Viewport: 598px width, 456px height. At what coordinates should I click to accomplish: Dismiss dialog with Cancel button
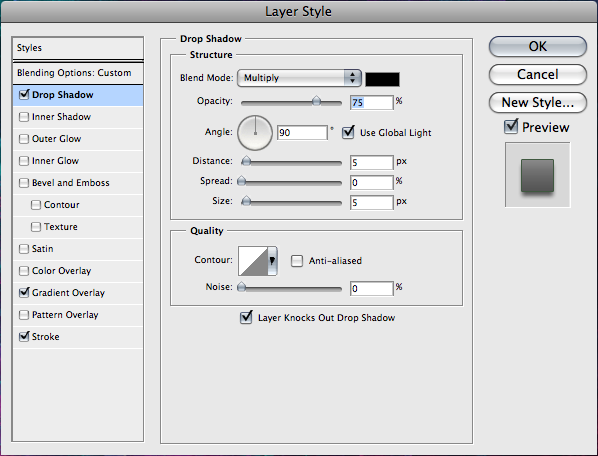pyautogui.click(x=538, y=74)
